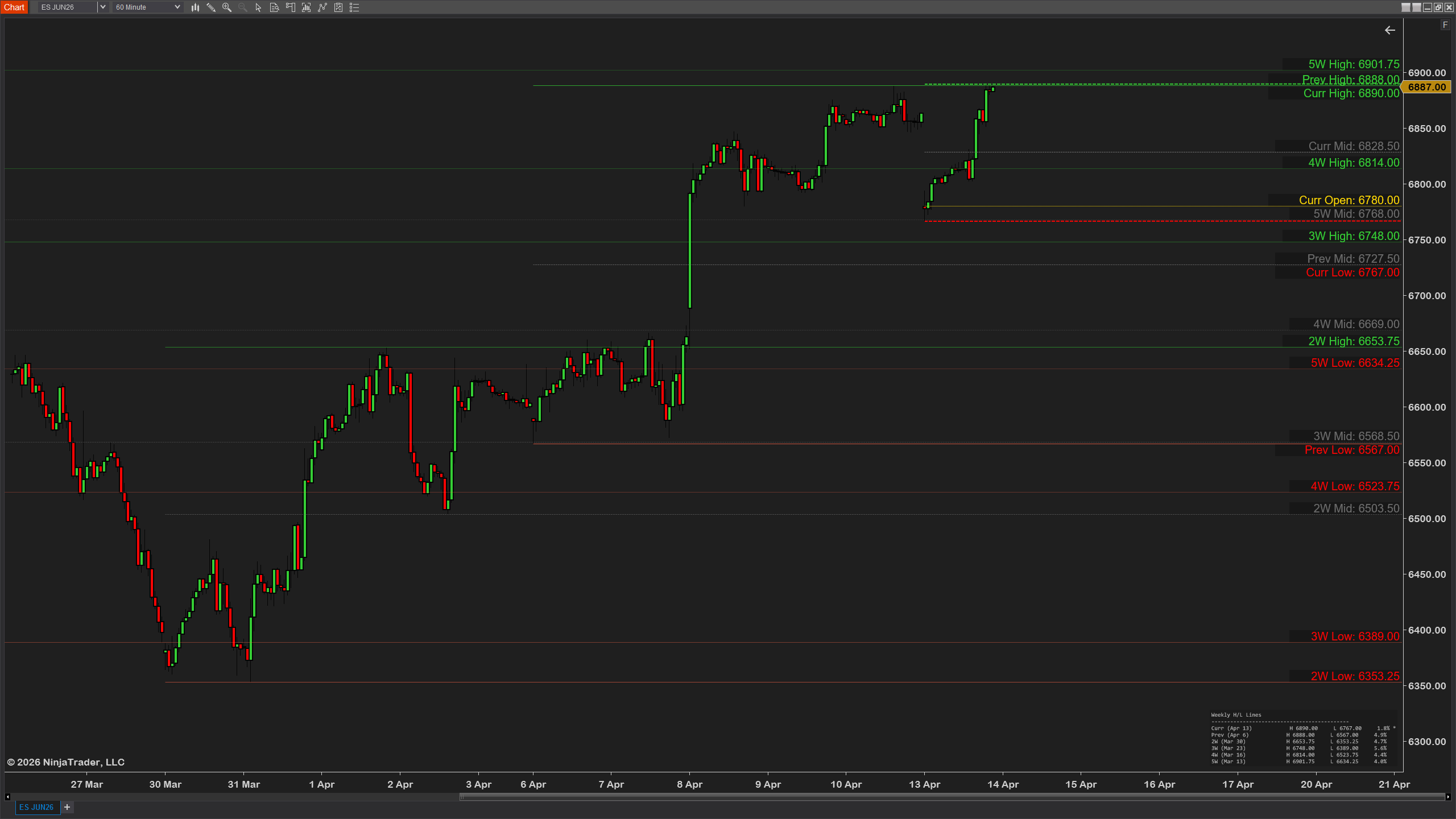
Task: Select the Zoom In tool
Action: 226,7
